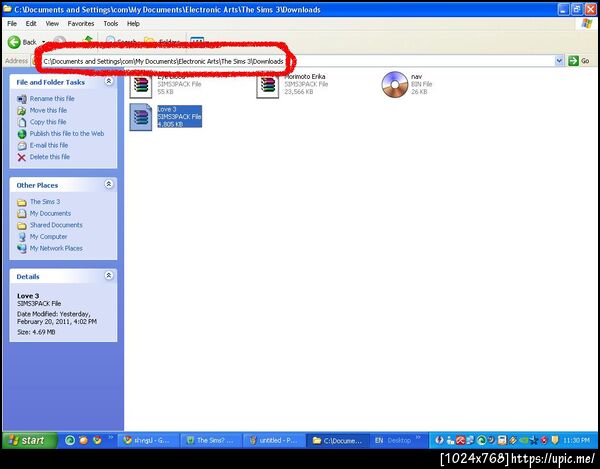Screen dimensions: 600x469
Task: Click the E-mail this file envelope icon
Action: tap(22, 146)
